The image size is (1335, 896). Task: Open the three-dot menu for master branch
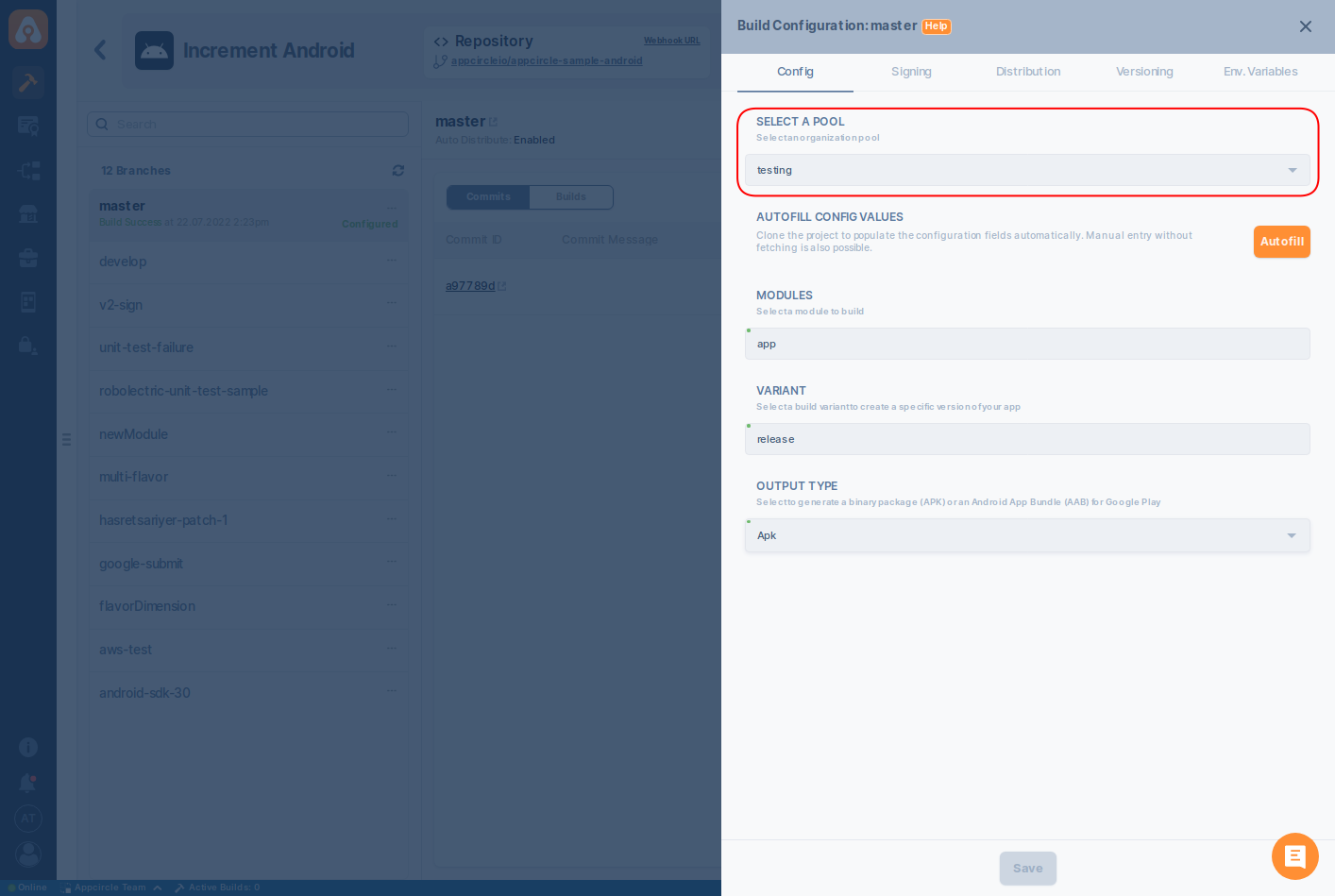392,208
